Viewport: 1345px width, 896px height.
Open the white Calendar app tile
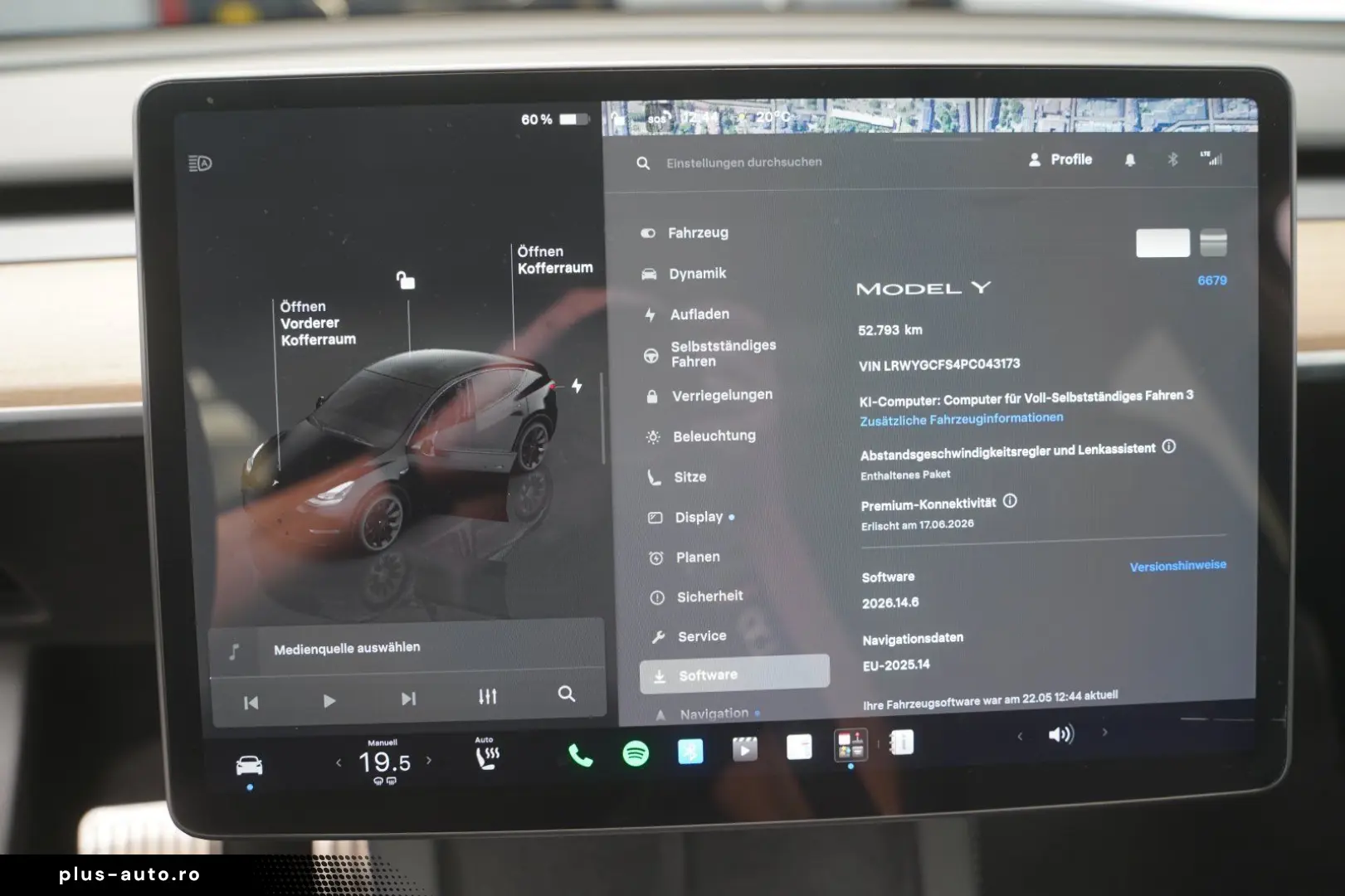coord(799,747)
